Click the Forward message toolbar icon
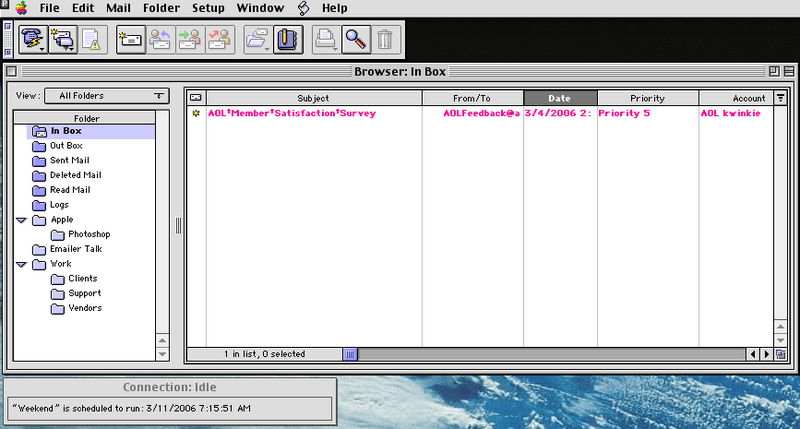 [190, 39]
